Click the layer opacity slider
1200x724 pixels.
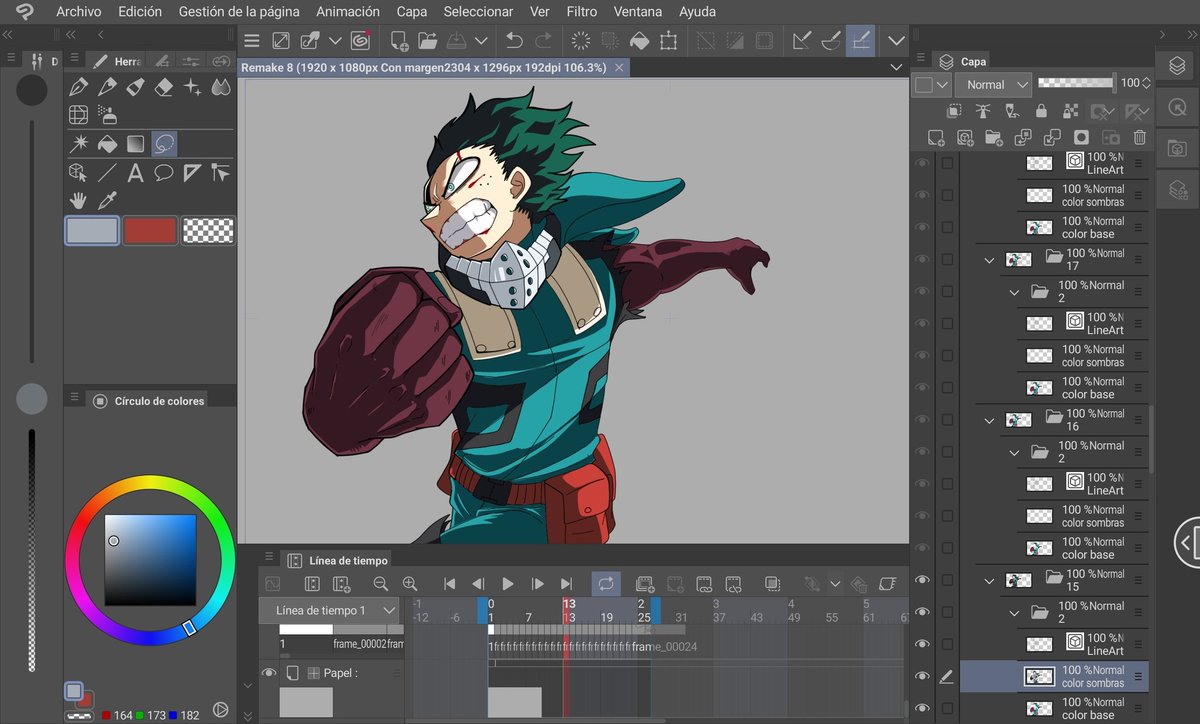pyautogui.click(x=1076, y=83)
